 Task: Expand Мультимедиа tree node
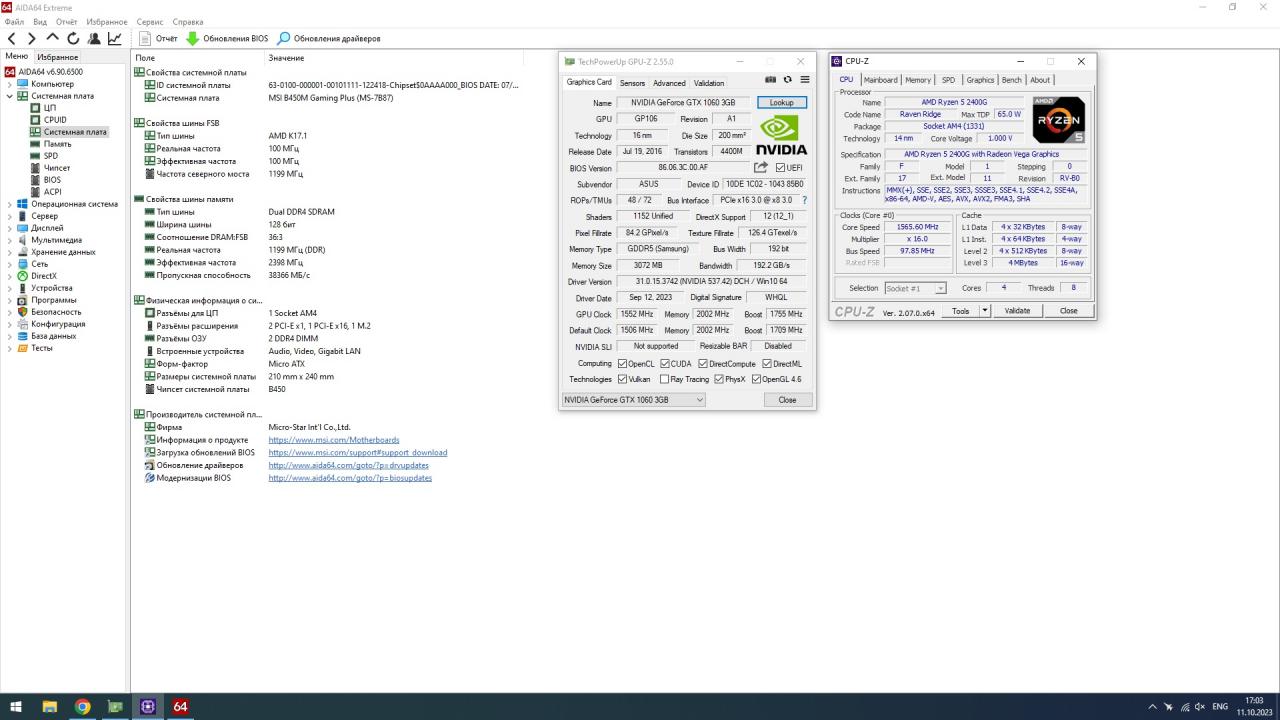[9, 240]
